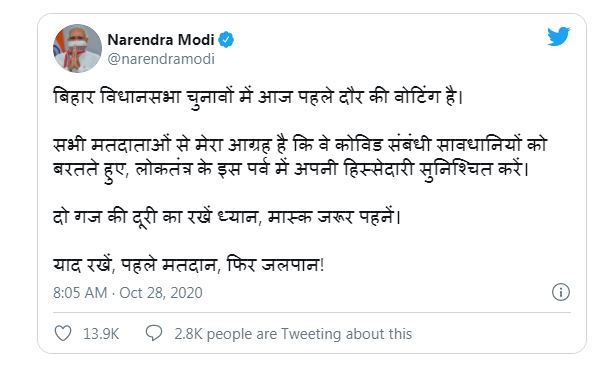
Task: Click the 13.9K likes count
Action: pyautogui.click(x=101, y=334)
